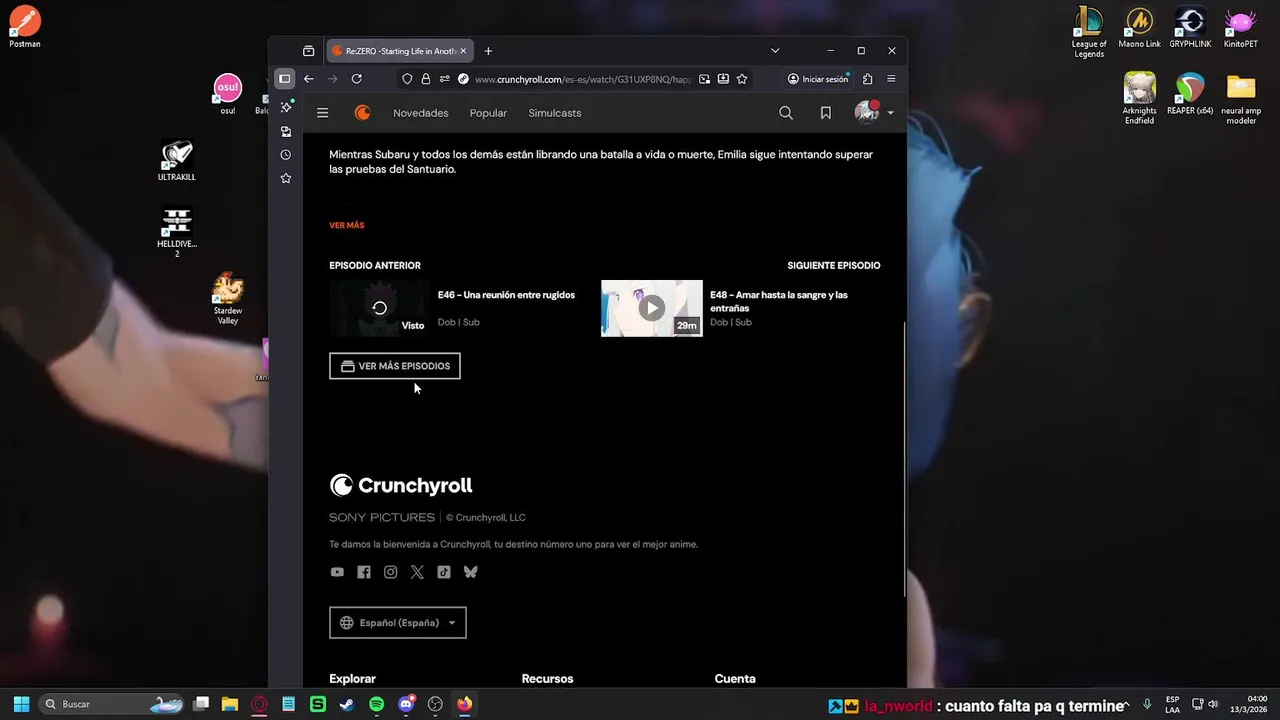Open the Firefox extensions puzzle icon
This screenshot has width=1280, height=720.
click(867, 79)
